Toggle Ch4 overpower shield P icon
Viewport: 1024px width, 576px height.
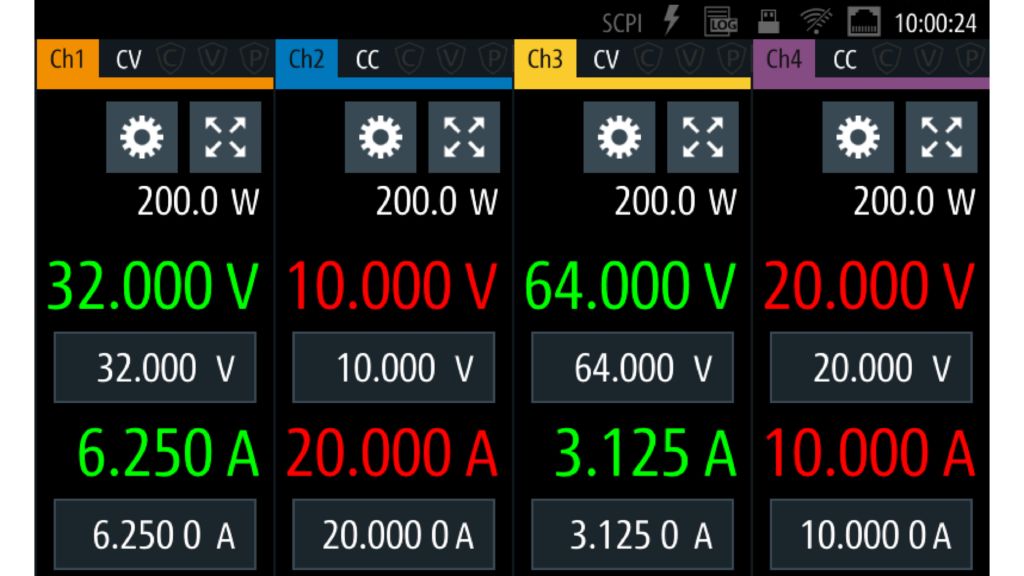tap(967, 60)
